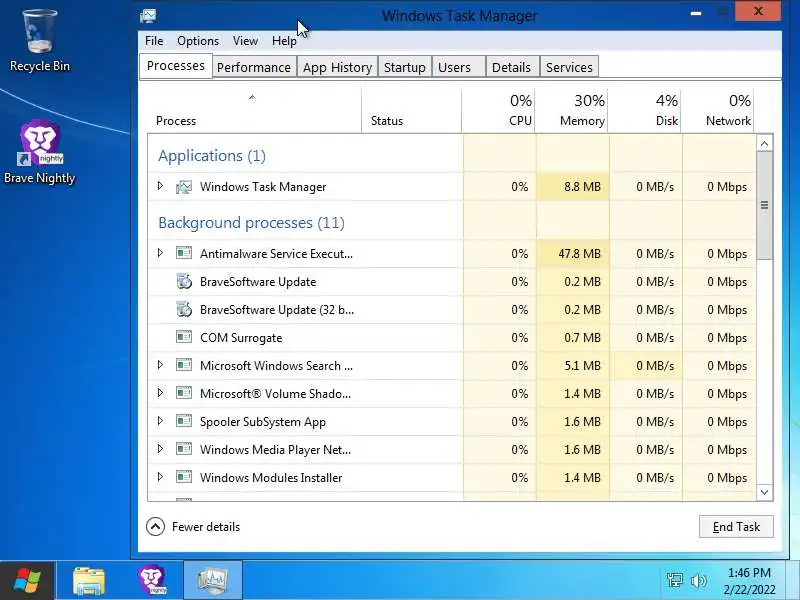Launch Brave Nightly from desktop shortcut
This screenshot has height=600, width=800.
[x=40, y=152]
